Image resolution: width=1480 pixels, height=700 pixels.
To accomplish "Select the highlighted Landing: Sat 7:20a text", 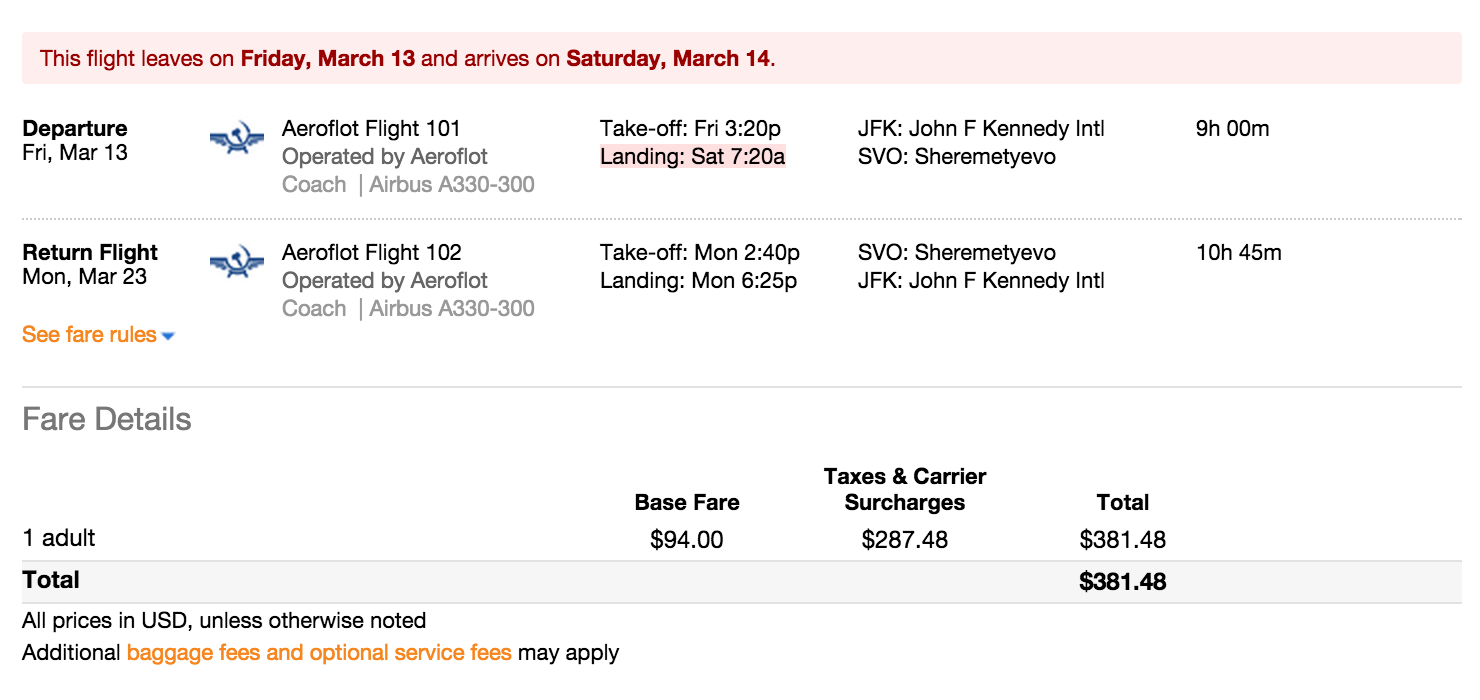I will coord(692,157).
